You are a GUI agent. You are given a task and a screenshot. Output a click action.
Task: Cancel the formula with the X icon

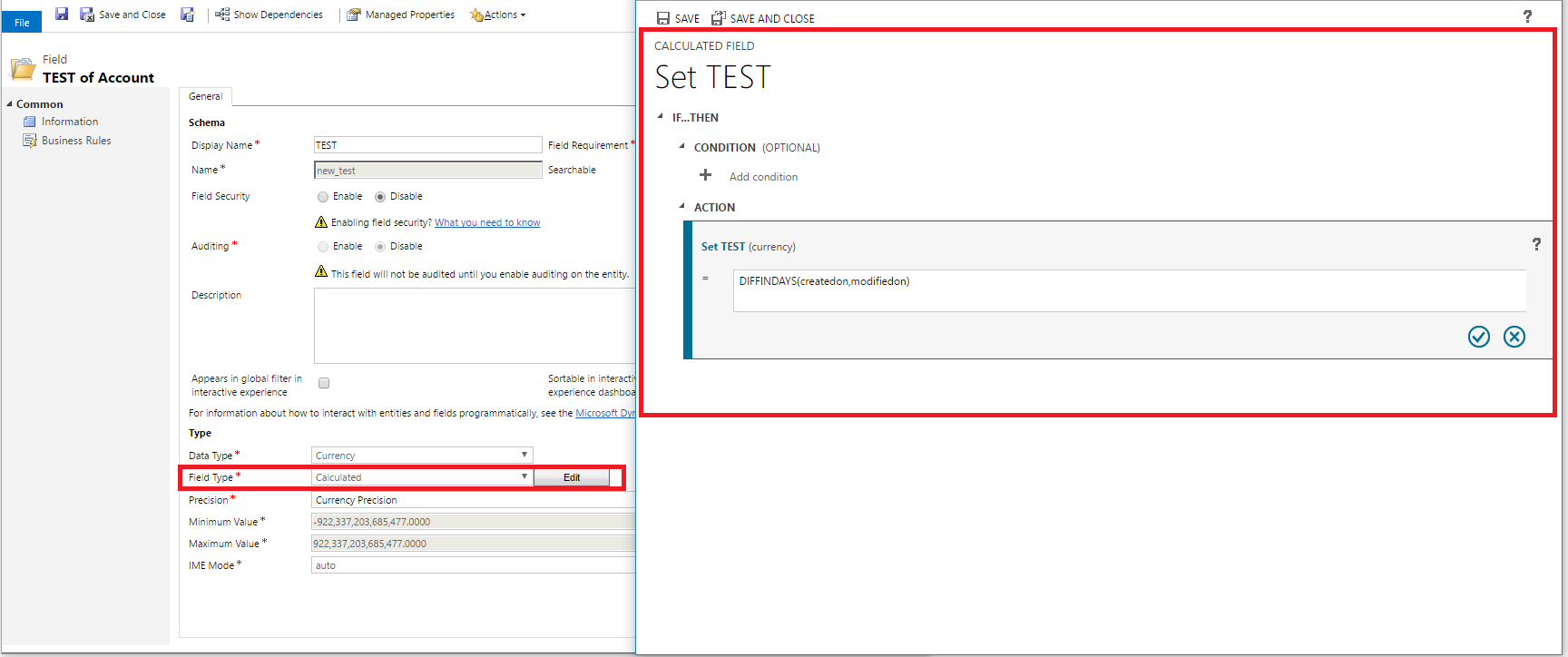click(1514, 337)
